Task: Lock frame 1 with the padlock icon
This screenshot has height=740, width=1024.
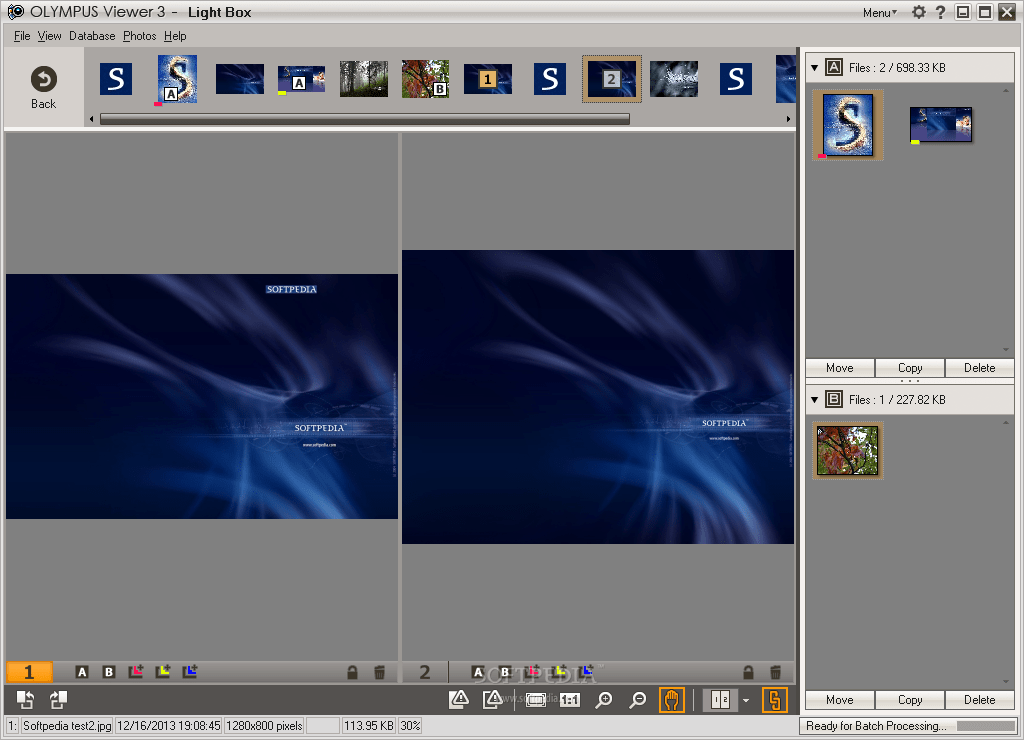Action: pyautogui.click(x=352, y=672)
